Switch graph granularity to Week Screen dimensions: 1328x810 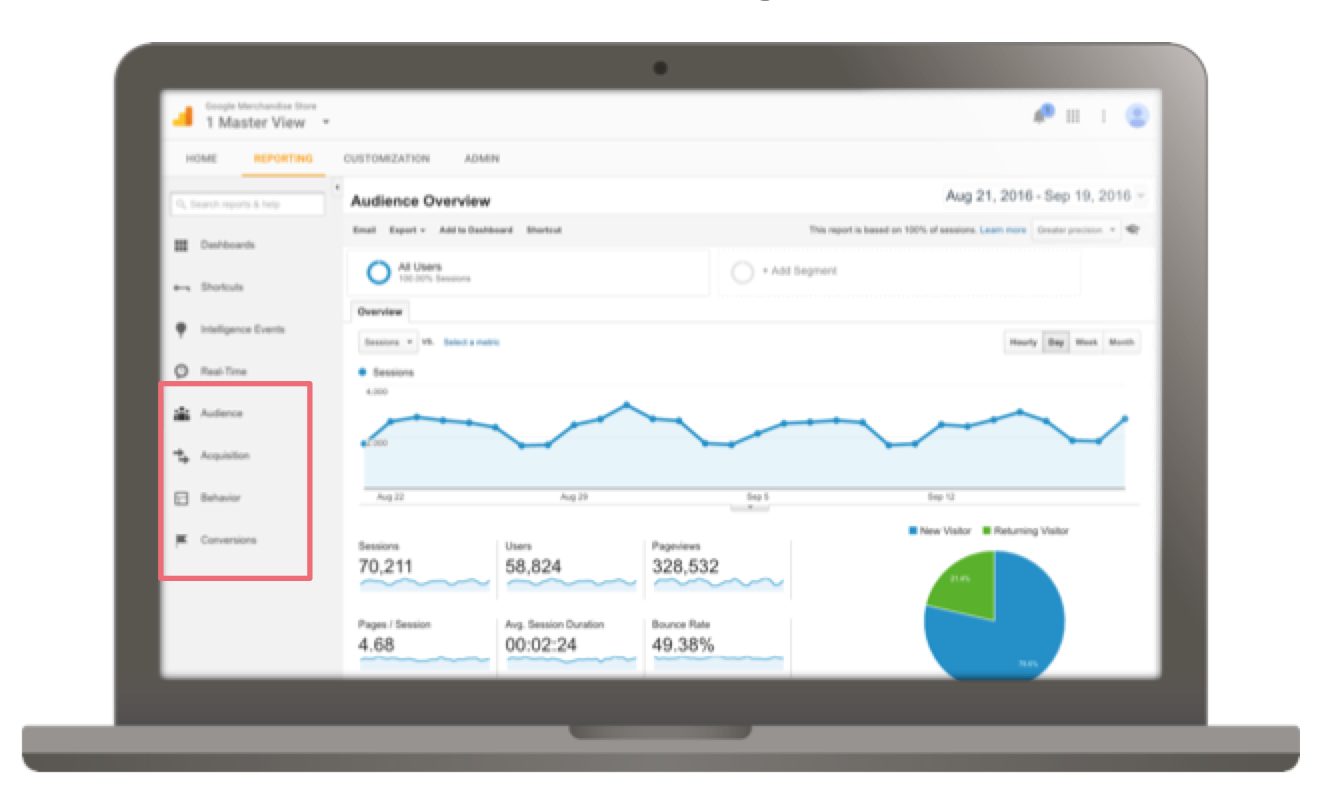pos(1086,342)
